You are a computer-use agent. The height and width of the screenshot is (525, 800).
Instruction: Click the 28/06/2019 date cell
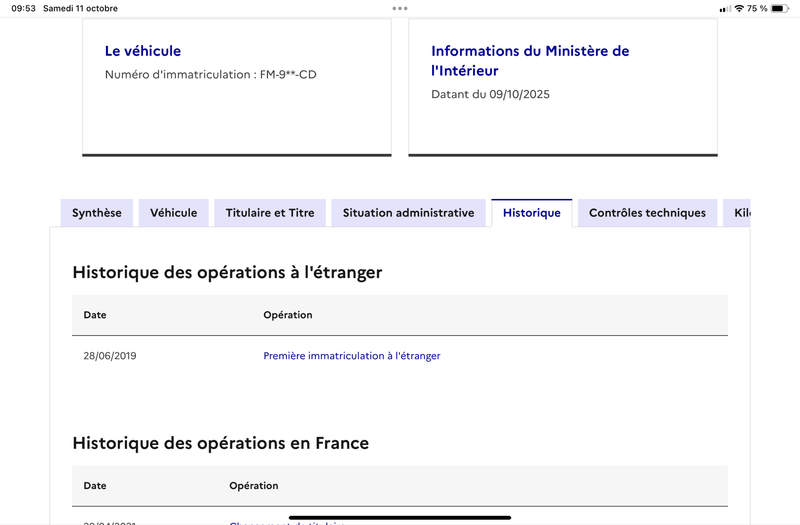point(110,356)
